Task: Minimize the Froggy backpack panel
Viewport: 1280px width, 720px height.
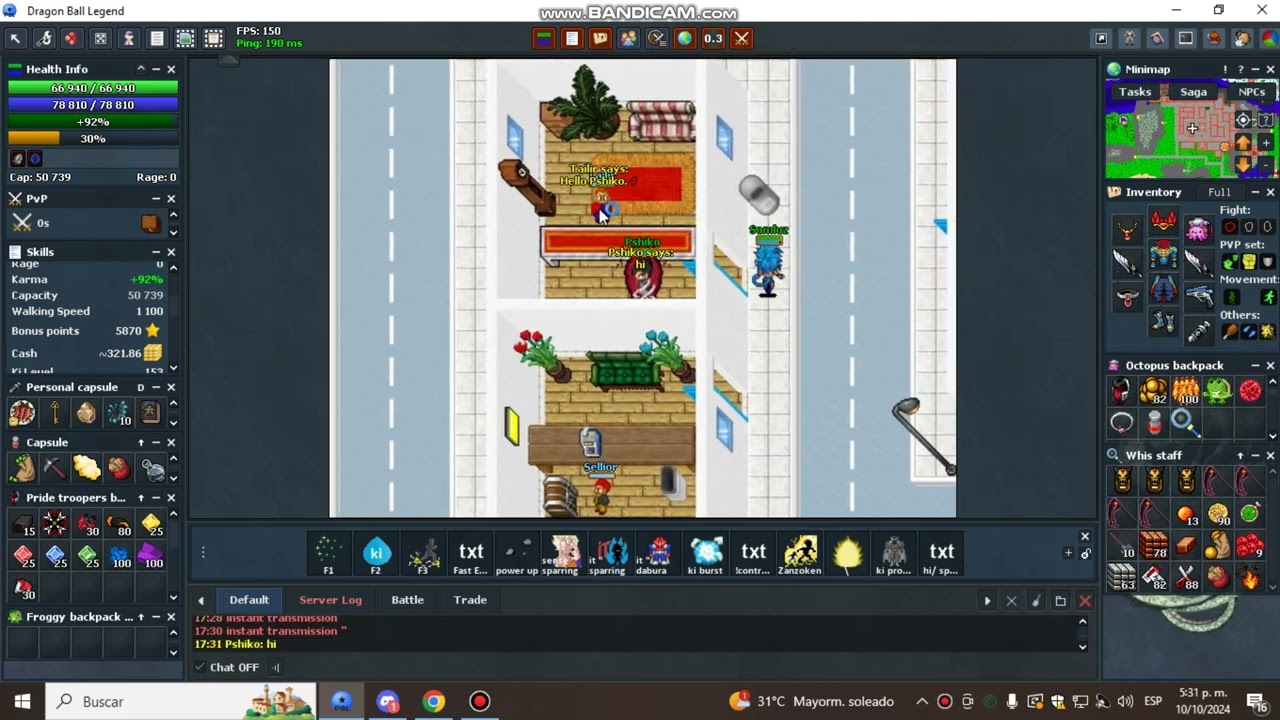Action: click(x=156, y=617)
